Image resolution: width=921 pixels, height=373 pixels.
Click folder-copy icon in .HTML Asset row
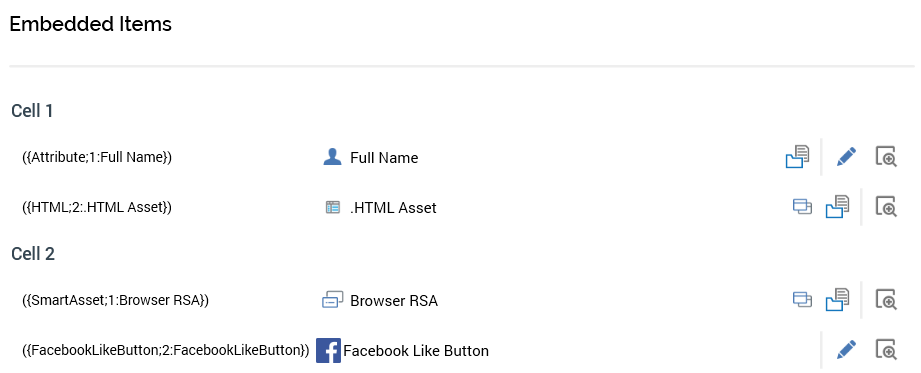click(838, 207)
